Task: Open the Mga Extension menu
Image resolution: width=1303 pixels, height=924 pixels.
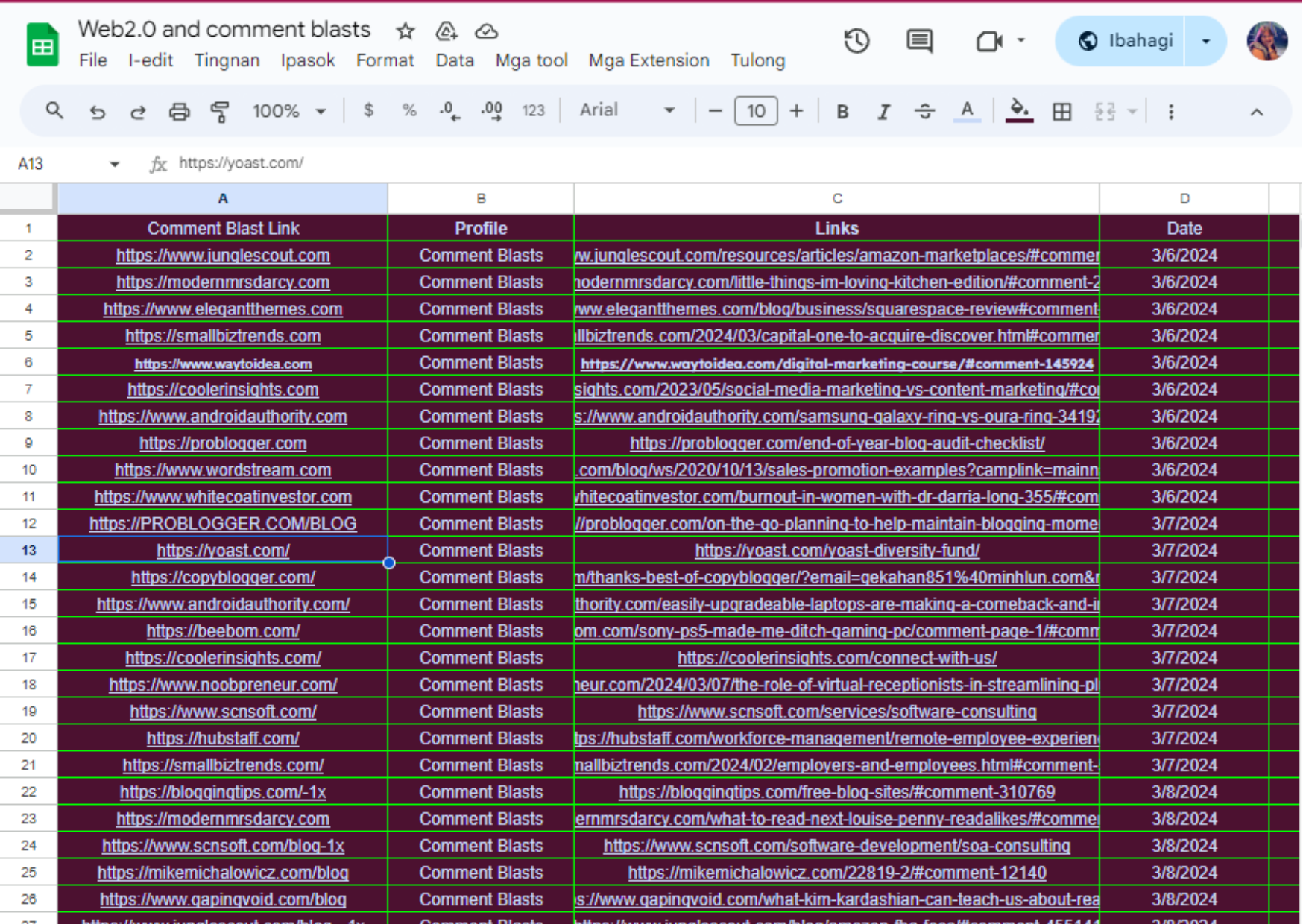Action: pyautogui.click(x=649, y=60)
